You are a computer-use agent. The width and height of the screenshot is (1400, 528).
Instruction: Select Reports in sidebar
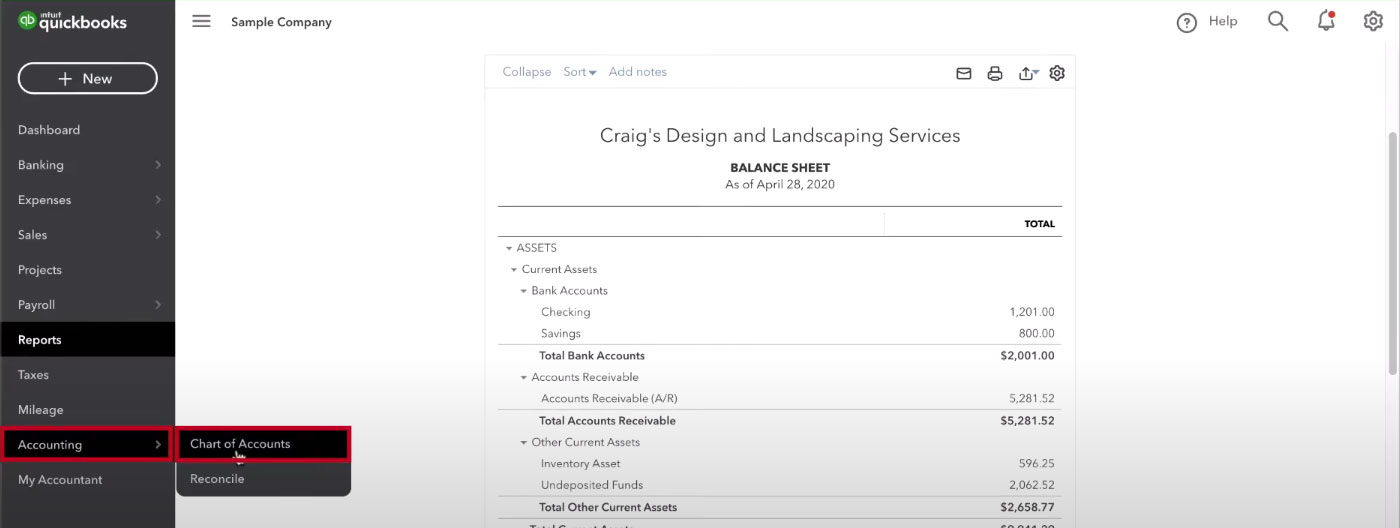[x=87, y=340]
